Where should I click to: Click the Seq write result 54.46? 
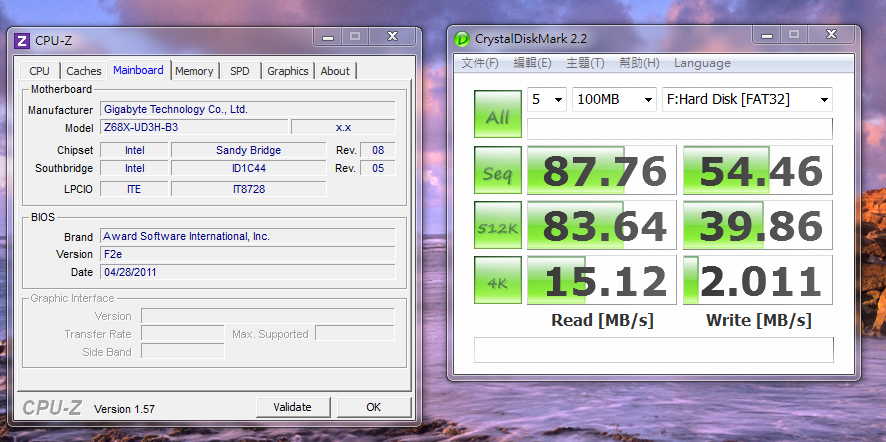tap(758, 170)
